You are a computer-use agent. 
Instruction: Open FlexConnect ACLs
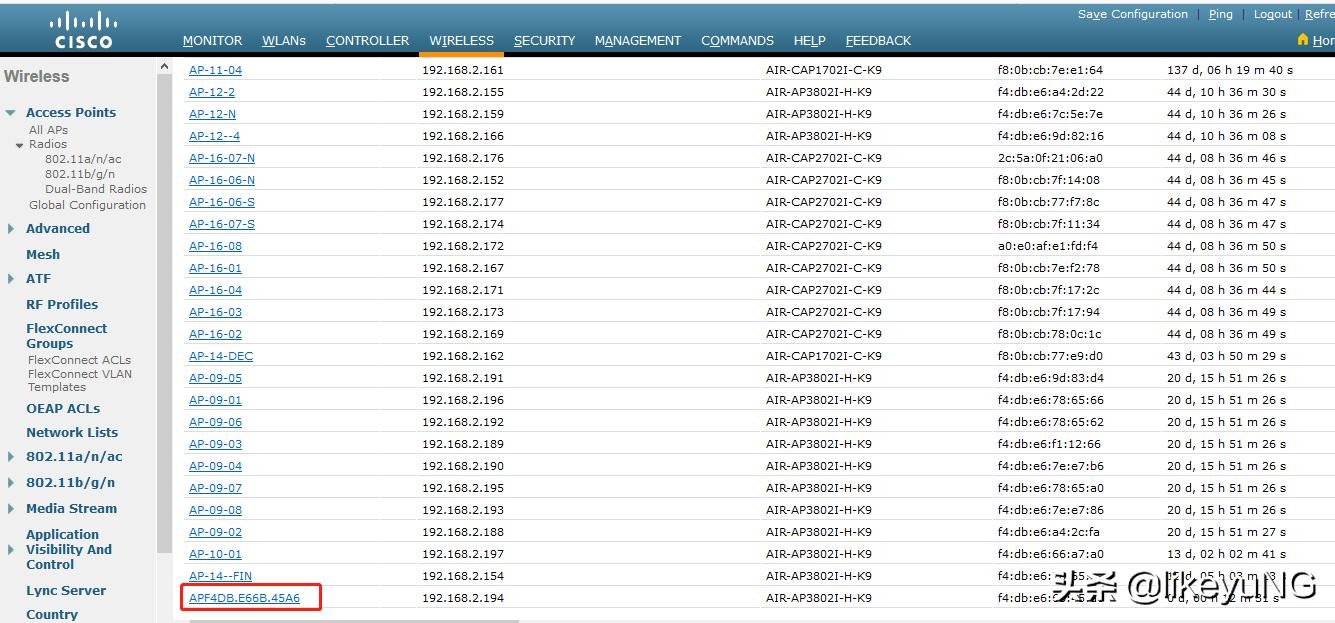79,360
